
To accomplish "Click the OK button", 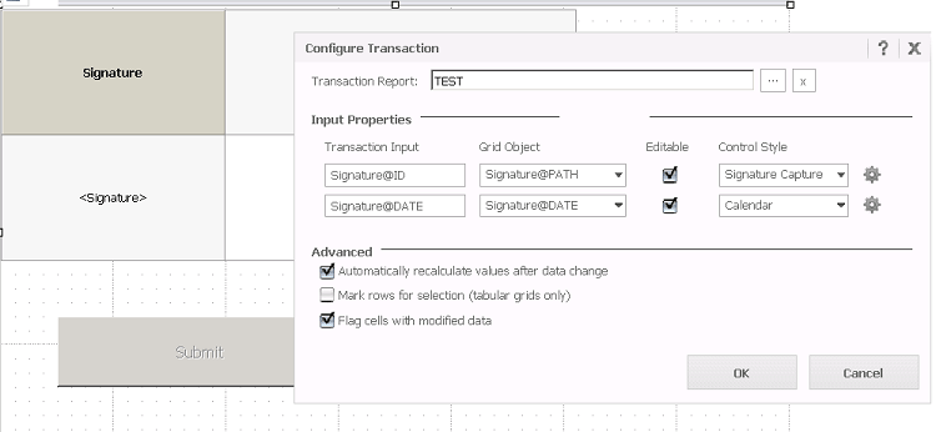I will [741, 373].
